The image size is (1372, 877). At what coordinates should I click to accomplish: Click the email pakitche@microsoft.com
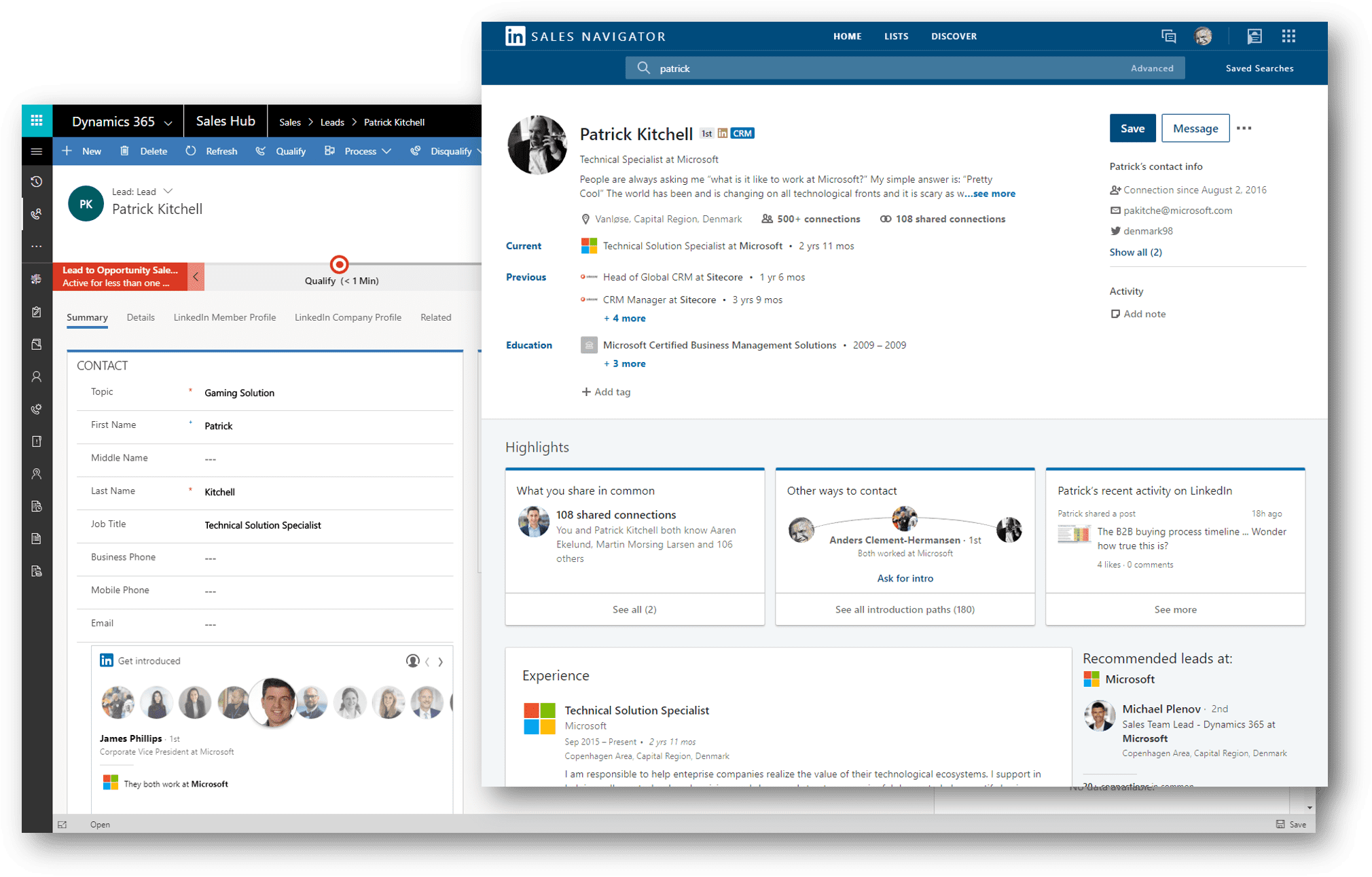[1178, 211]
